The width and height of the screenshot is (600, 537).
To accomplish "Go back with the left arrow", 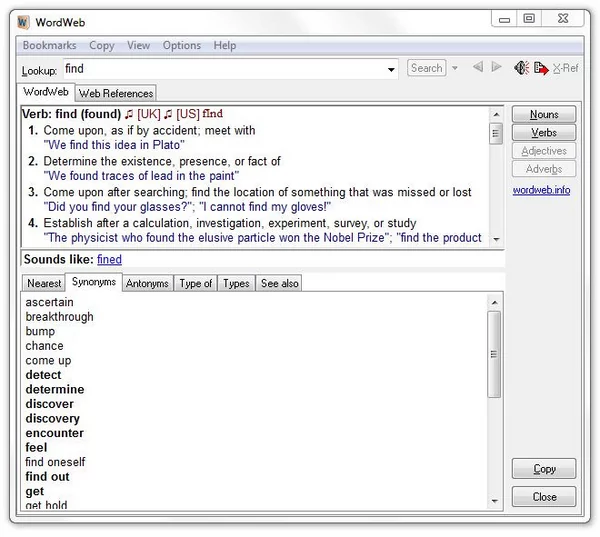I will pos(477,67).
